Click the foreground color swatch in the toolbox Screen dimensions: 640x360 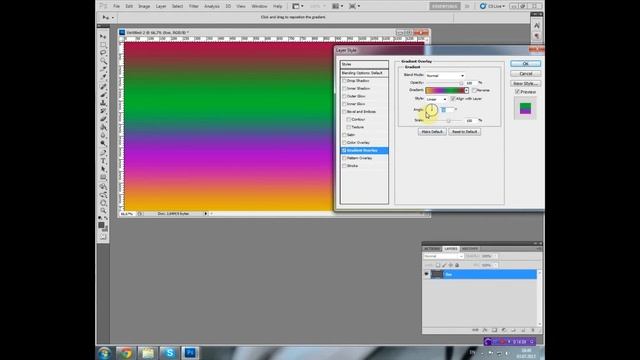[x=101, y=225]
